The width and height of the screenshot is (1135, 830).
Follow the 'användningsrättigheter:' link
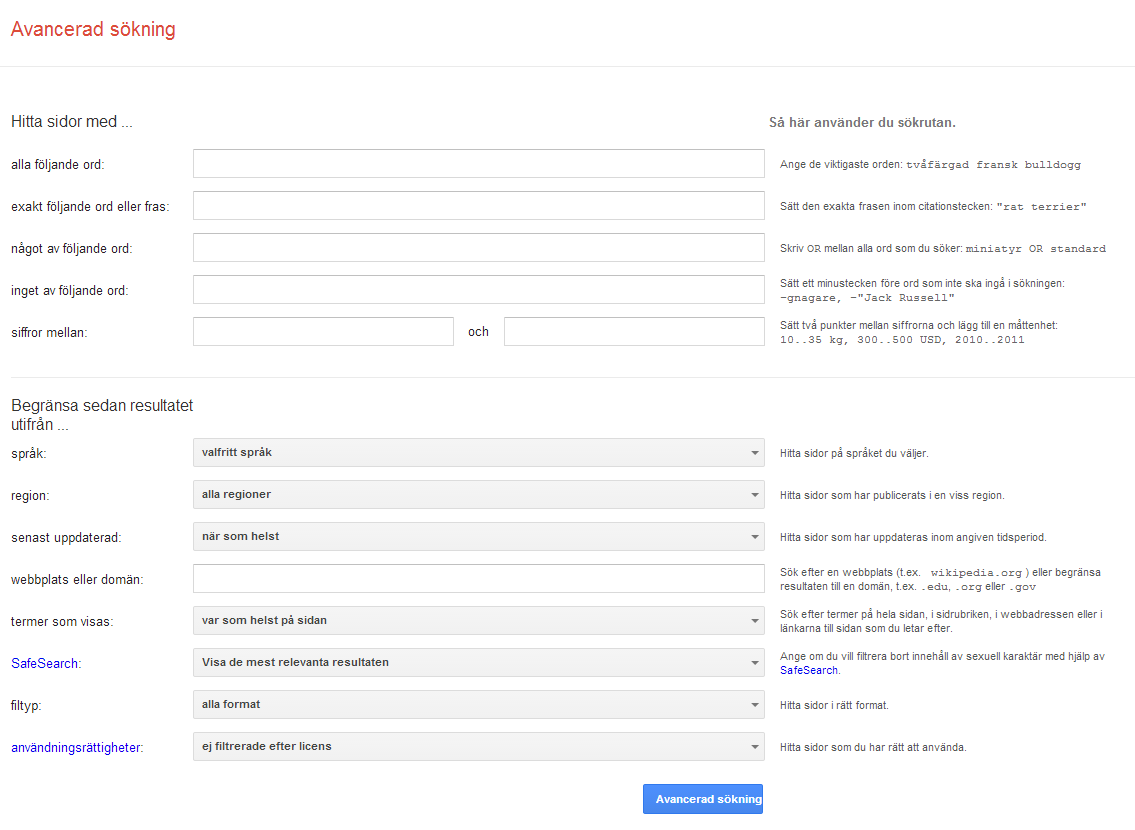tap(77, 748)
